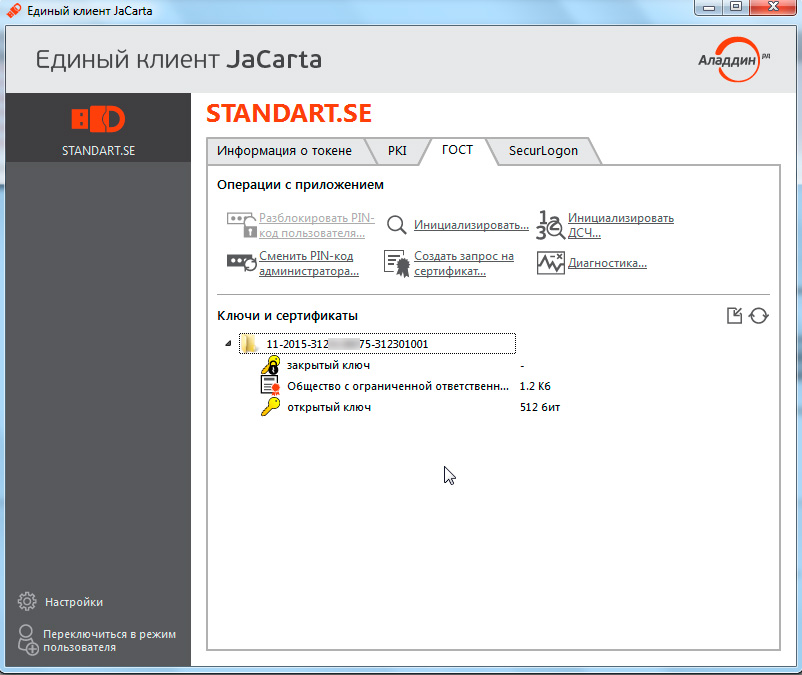The image size is (802, 675).
Task: Click the refresh icon above keys list
Action: pyautogui.click(x=759, y=316)
